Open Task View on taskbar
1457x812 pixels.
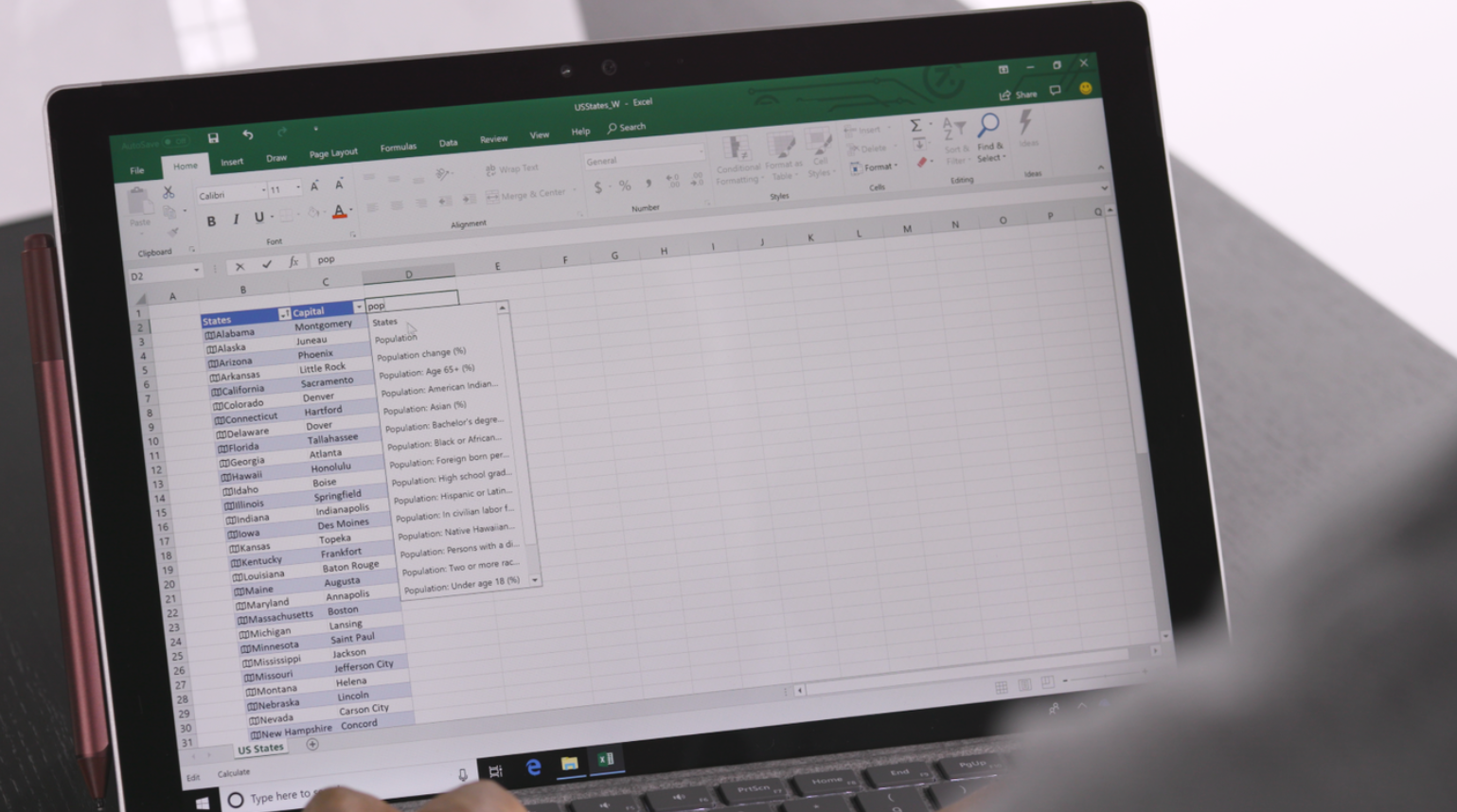pyautogui.click(x=495, y=770)
